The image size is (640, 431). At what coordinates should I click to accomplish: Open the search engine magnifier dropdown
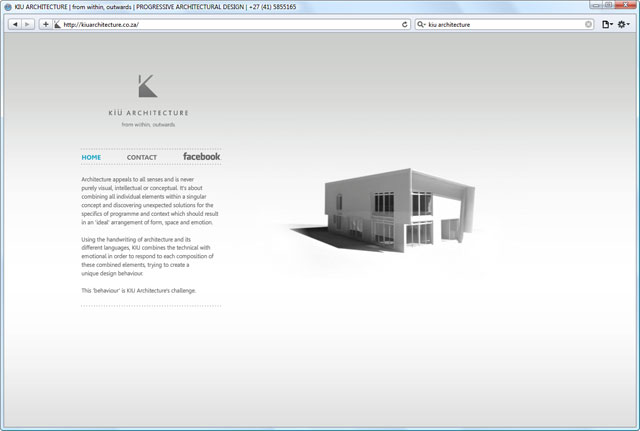tap(421, 24)
